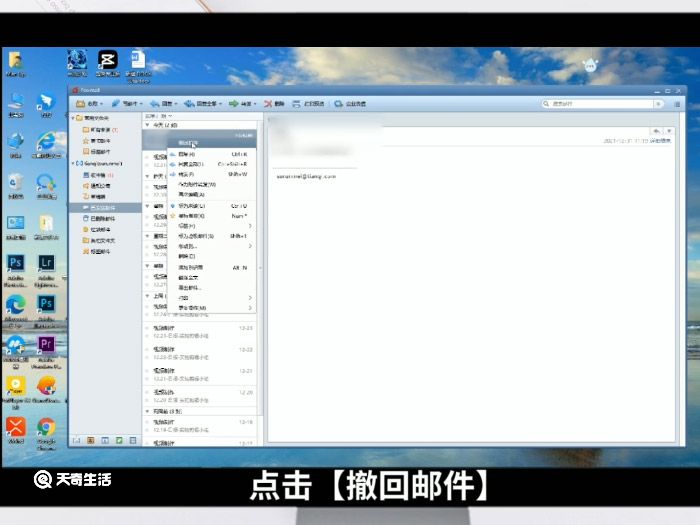Open dropdown arrow next to reply-all button
The image size is (700, 525).
click(x=221, y=104)
